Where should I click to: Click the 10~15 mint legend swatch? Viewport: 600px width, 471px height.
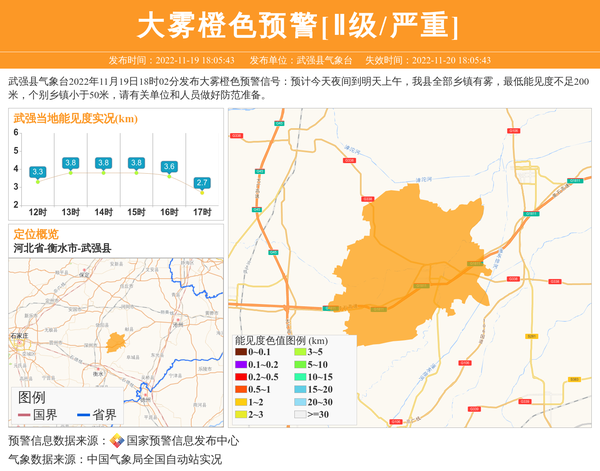click(x=300, y=377)
